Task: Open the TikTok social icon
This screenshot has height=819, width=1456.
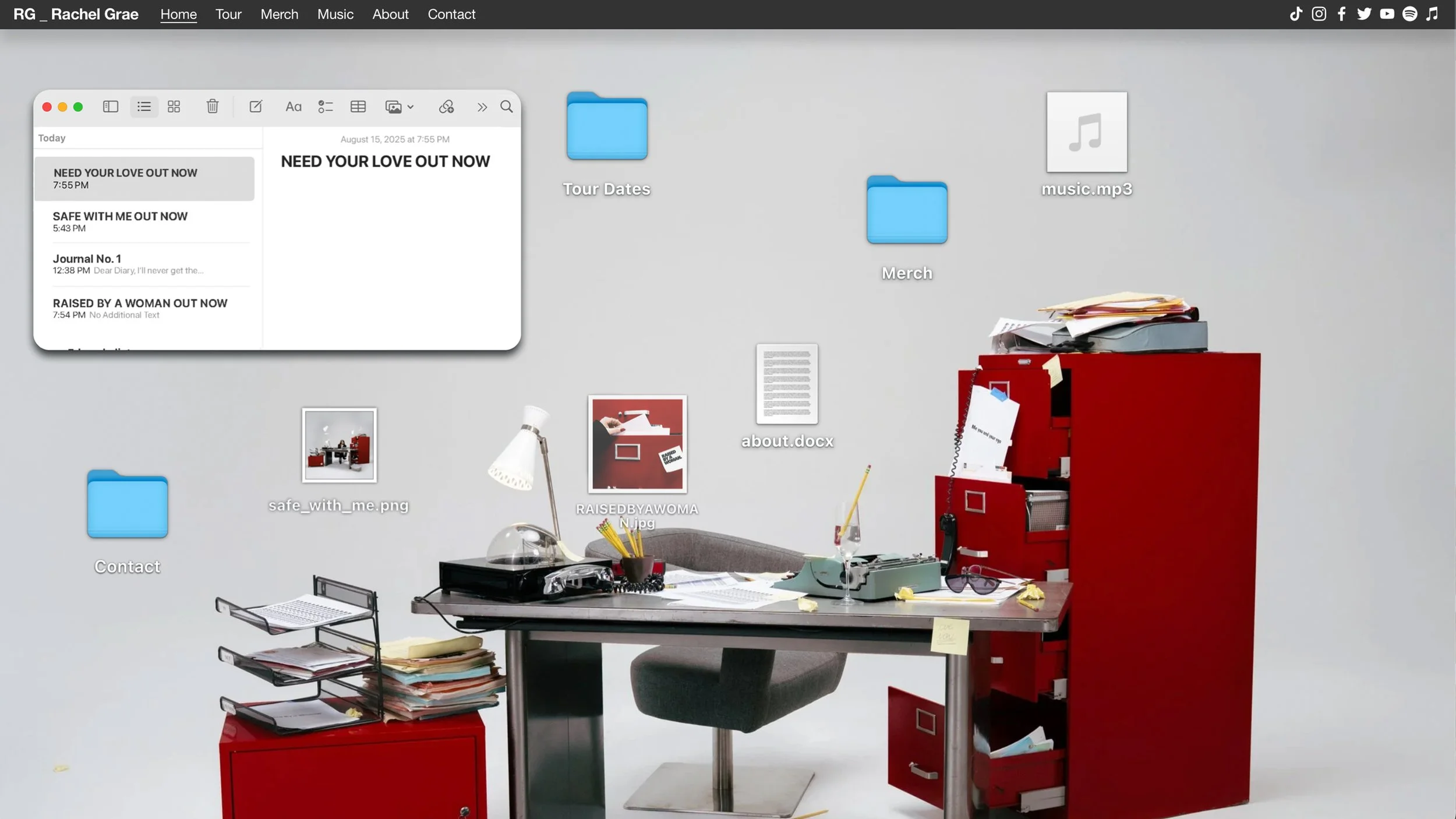Action: [x=1296, y=14]
